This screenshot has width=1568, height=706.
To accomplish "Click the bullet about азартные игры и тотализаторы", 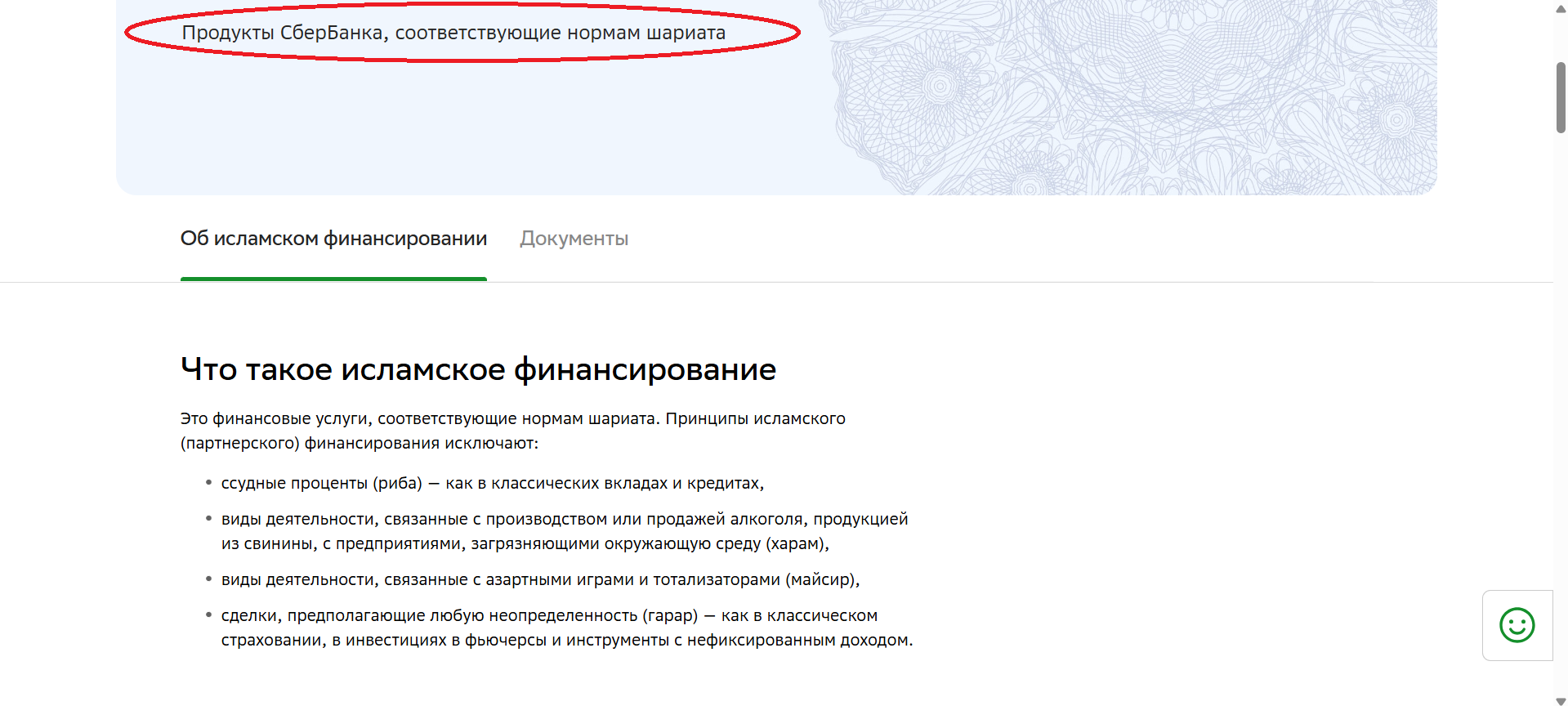I will (x=539, y=580).
